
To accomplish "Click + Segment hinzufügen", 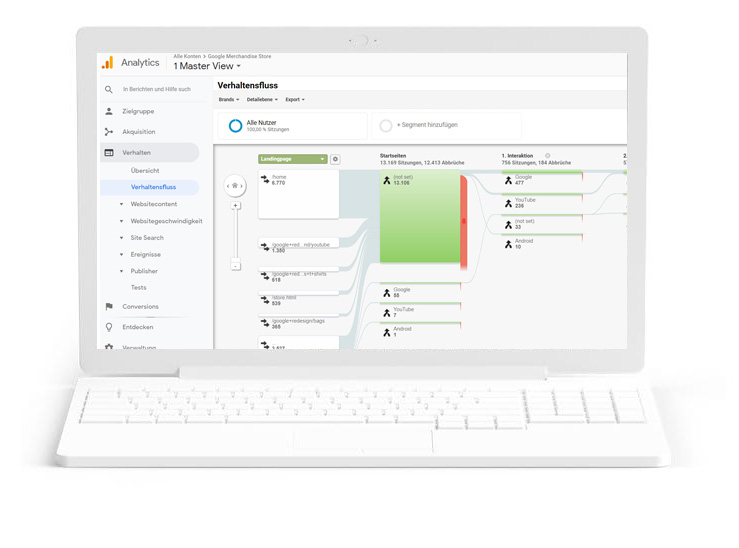I will click(x=427, y=125).
